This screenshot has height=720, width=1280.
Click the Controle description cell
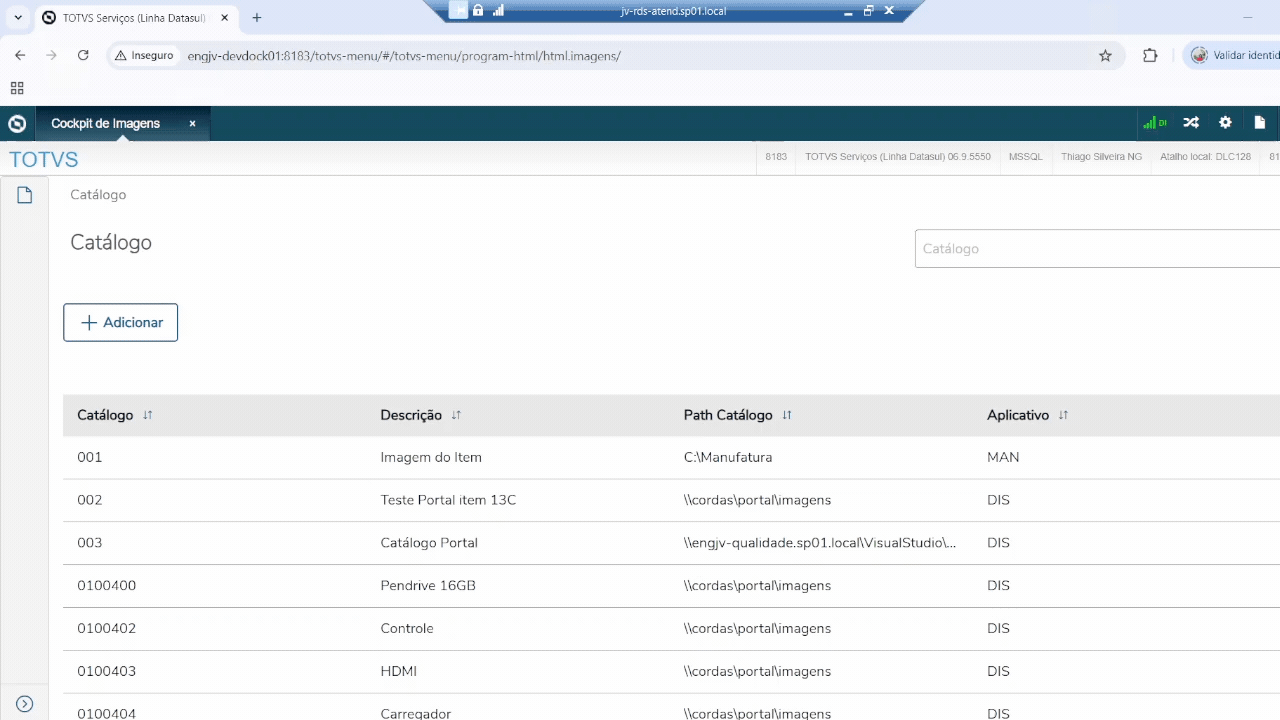coord(407,629)
